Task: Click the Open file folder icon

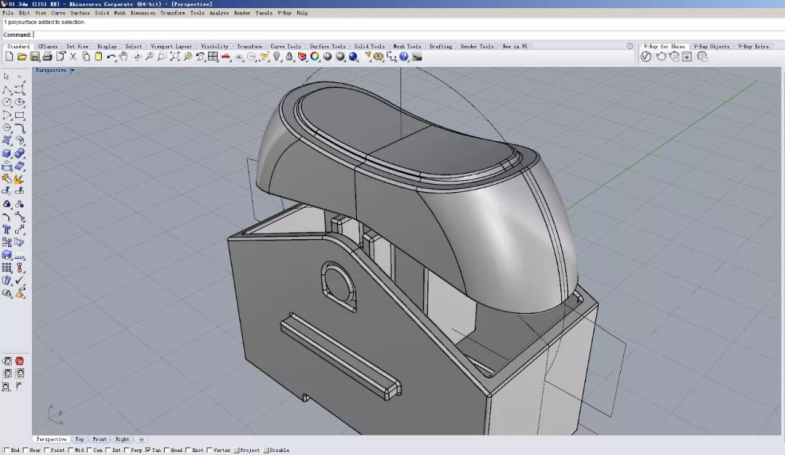Action: (21, 57)
